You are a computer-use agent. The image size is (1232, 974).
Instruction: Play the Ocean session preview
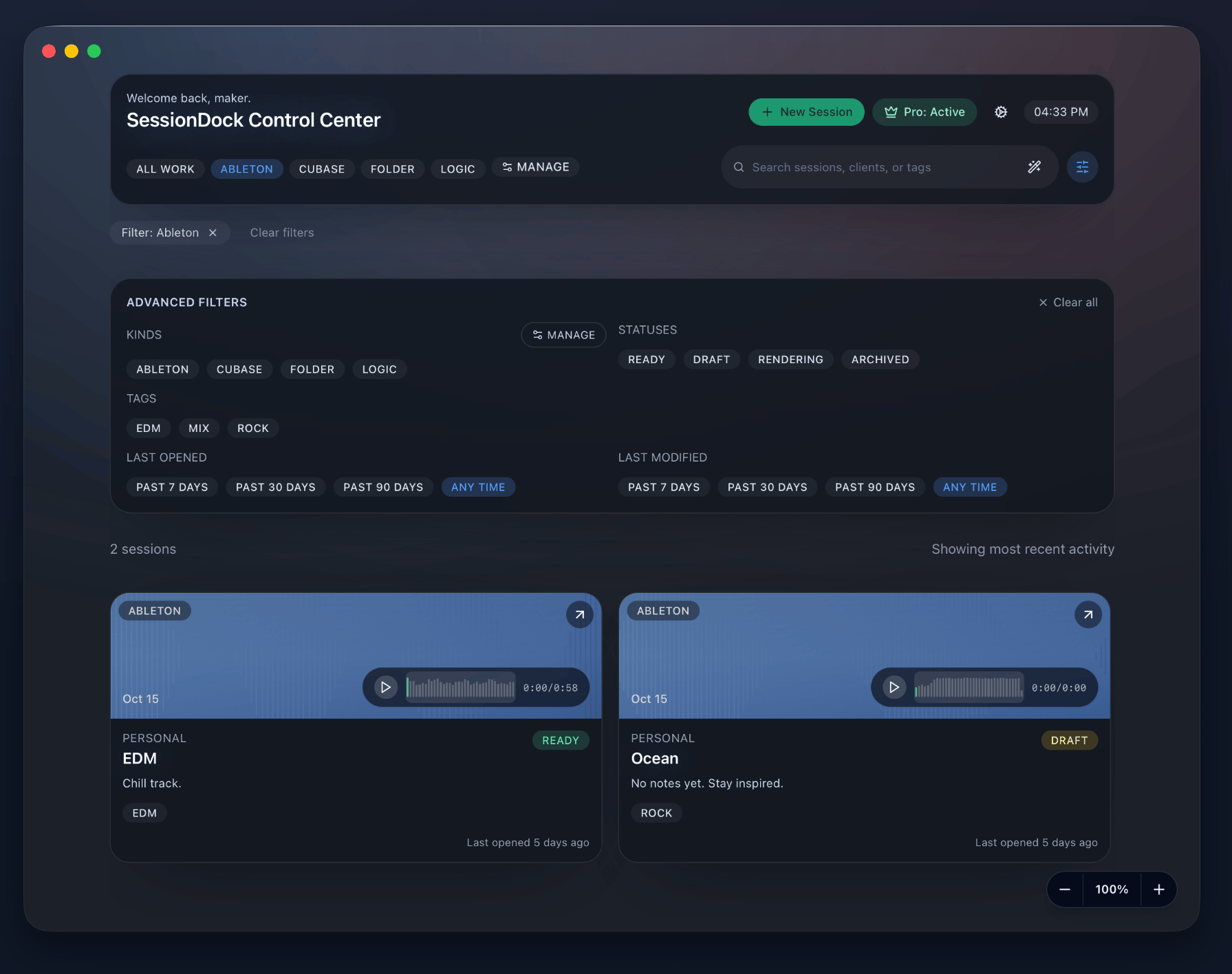point(894,687)
